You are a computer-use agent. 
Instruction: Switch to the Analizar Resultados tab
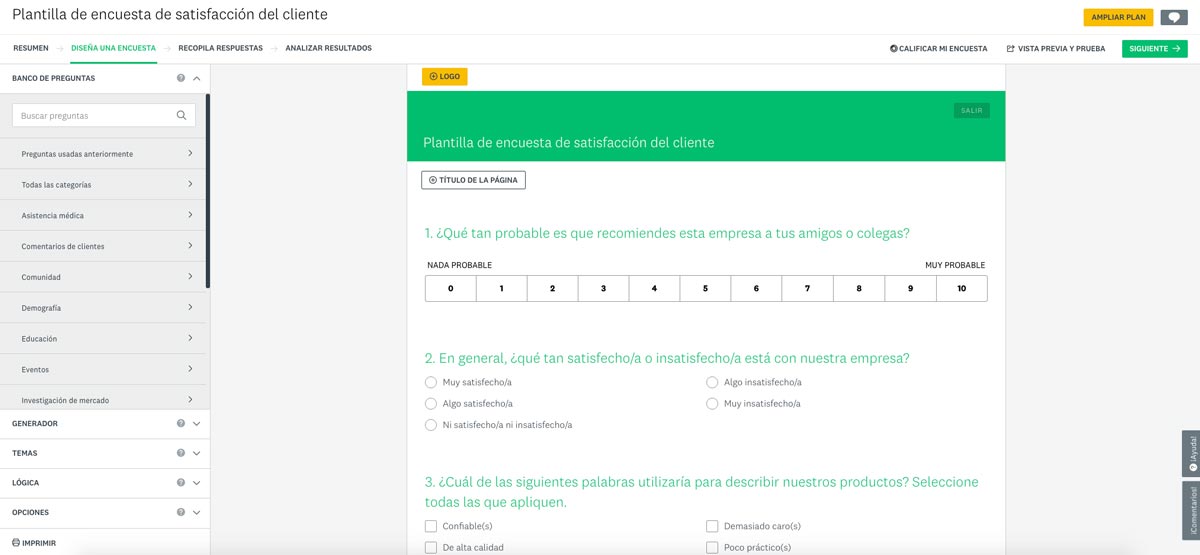pos(328,48)
